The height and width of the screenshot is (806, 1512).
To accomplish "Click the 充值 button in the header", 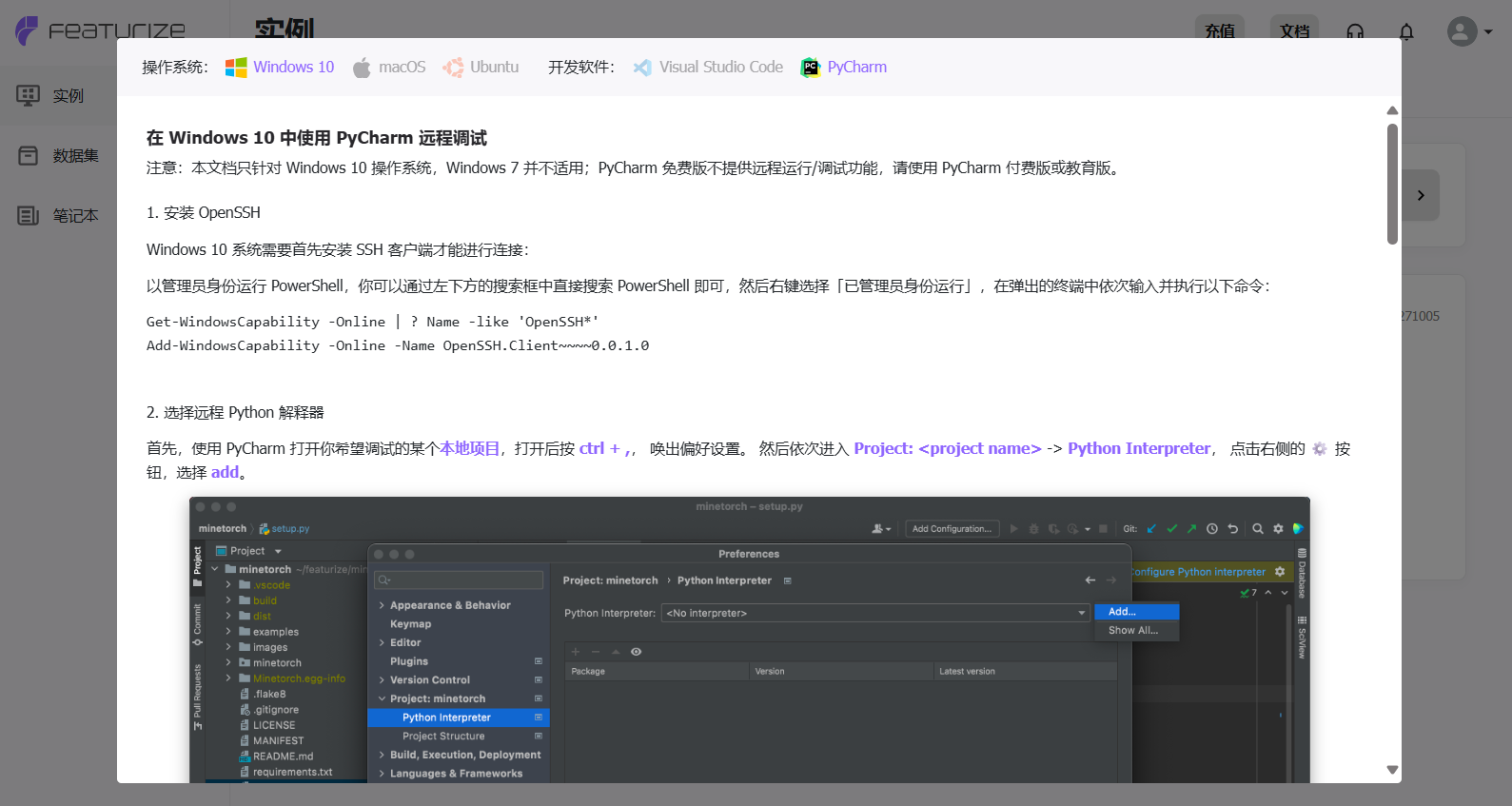I will pyautogui.click(x=1220, y=30).
